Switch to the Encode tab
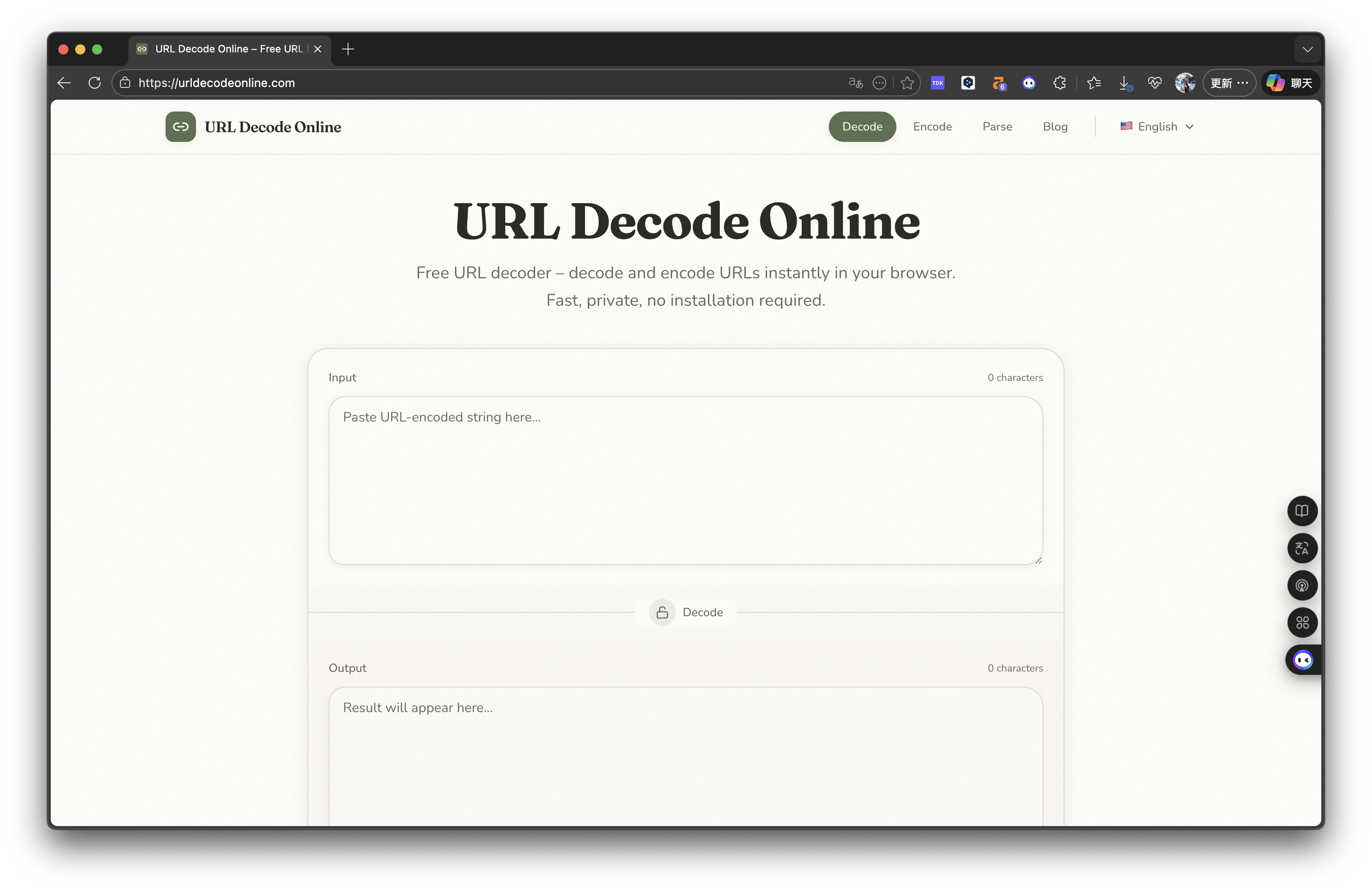The width and height of the screenshot is (1372, 892). (932, 126)
